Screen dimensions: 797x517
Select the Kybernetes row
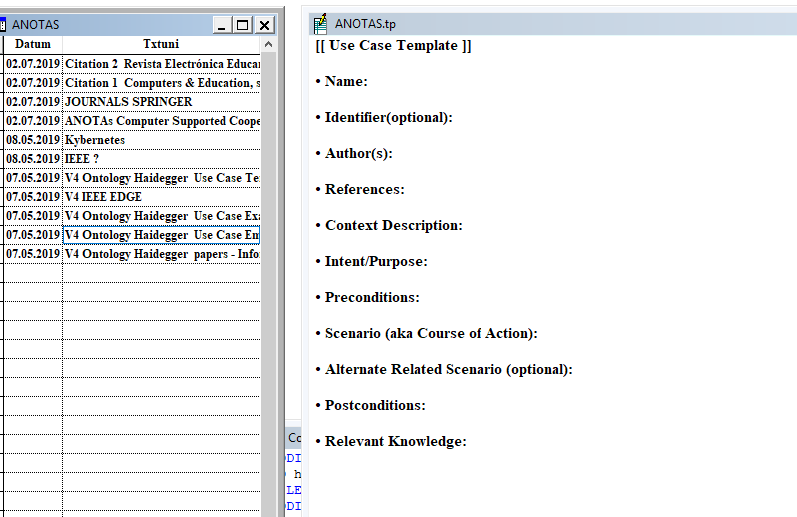[x=95, y=140]
